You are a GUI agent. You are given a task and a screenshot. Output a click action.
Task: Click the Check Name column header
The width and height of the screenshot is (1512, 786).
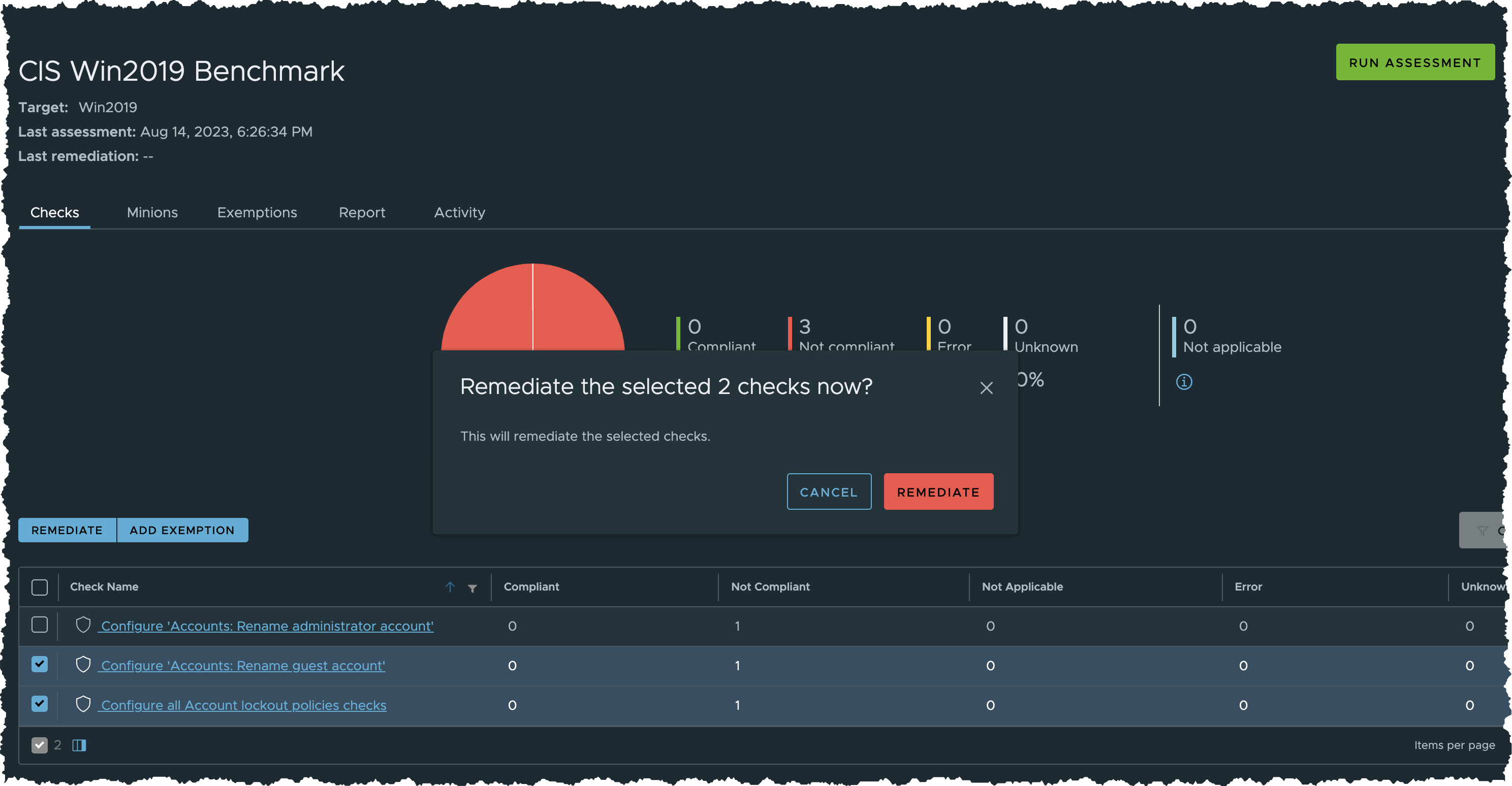[x=104, y=586]
